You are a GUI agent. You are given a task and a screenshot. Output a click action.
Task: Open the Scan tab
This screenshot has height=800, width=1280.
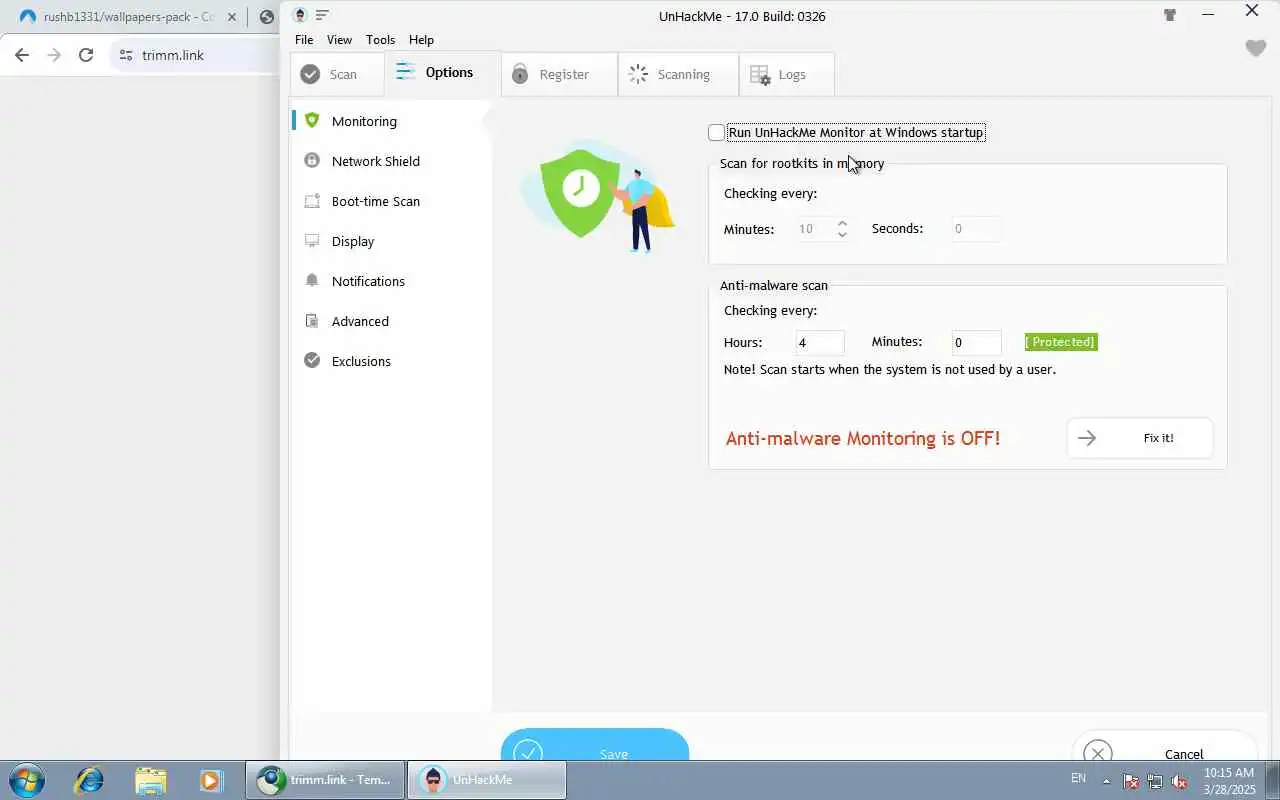coord(337,74)
